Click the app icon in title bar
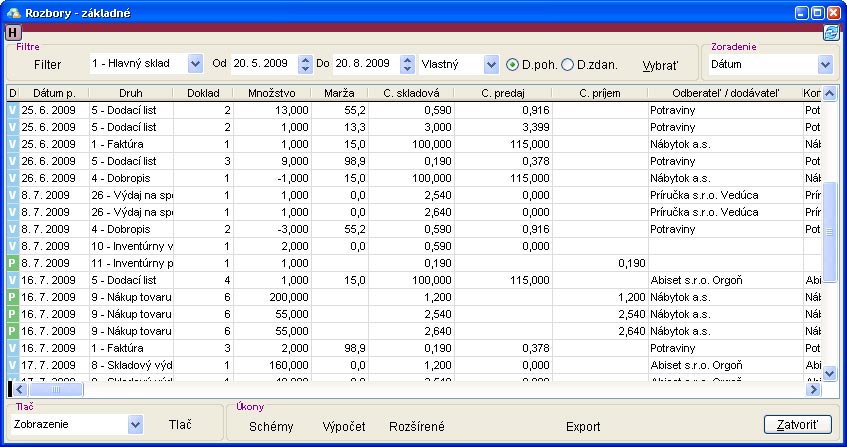This screenshot has width=847, height=447. click(12, 12)
